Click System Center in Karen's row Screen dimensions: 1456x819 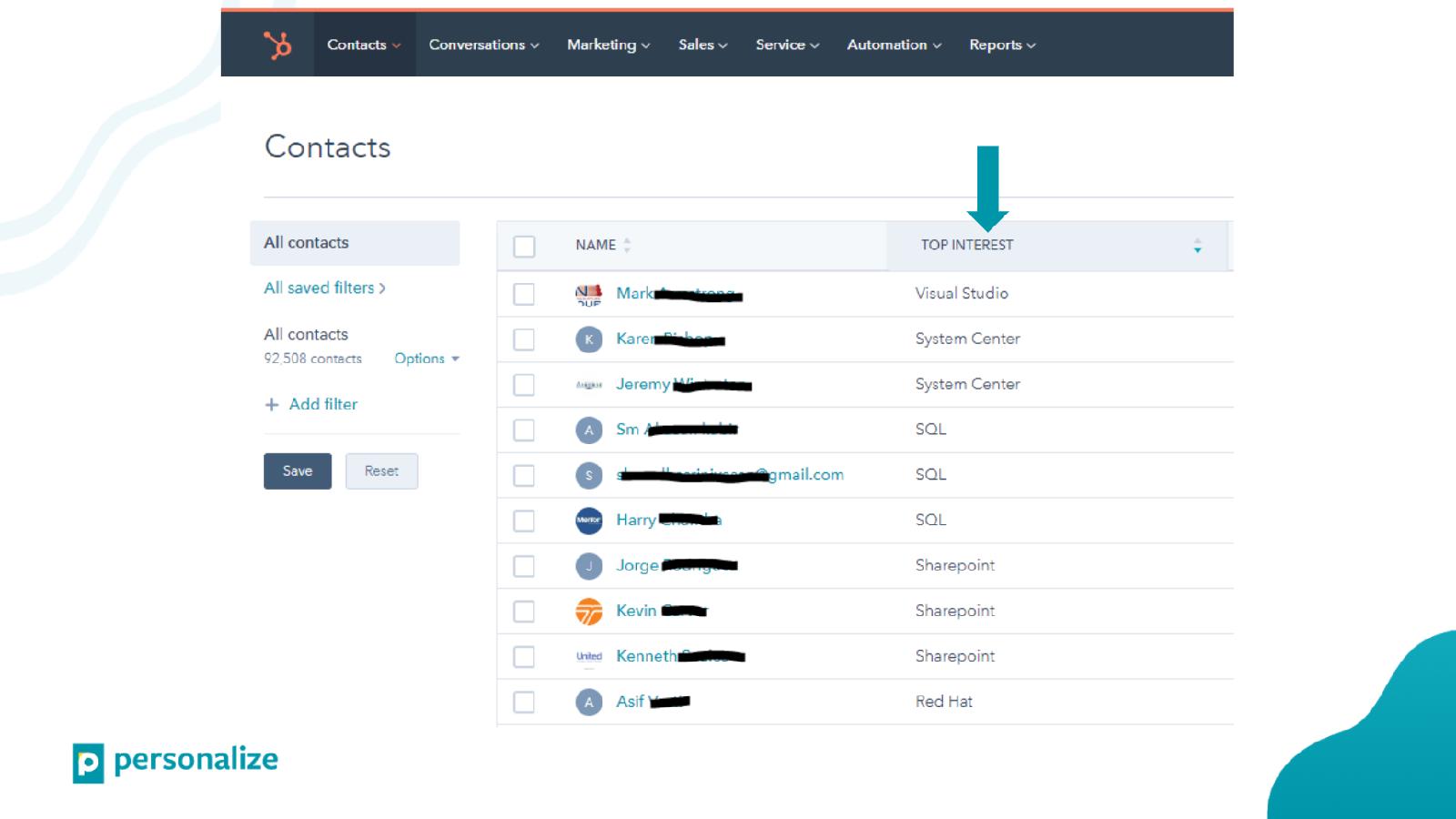[967, 339]
